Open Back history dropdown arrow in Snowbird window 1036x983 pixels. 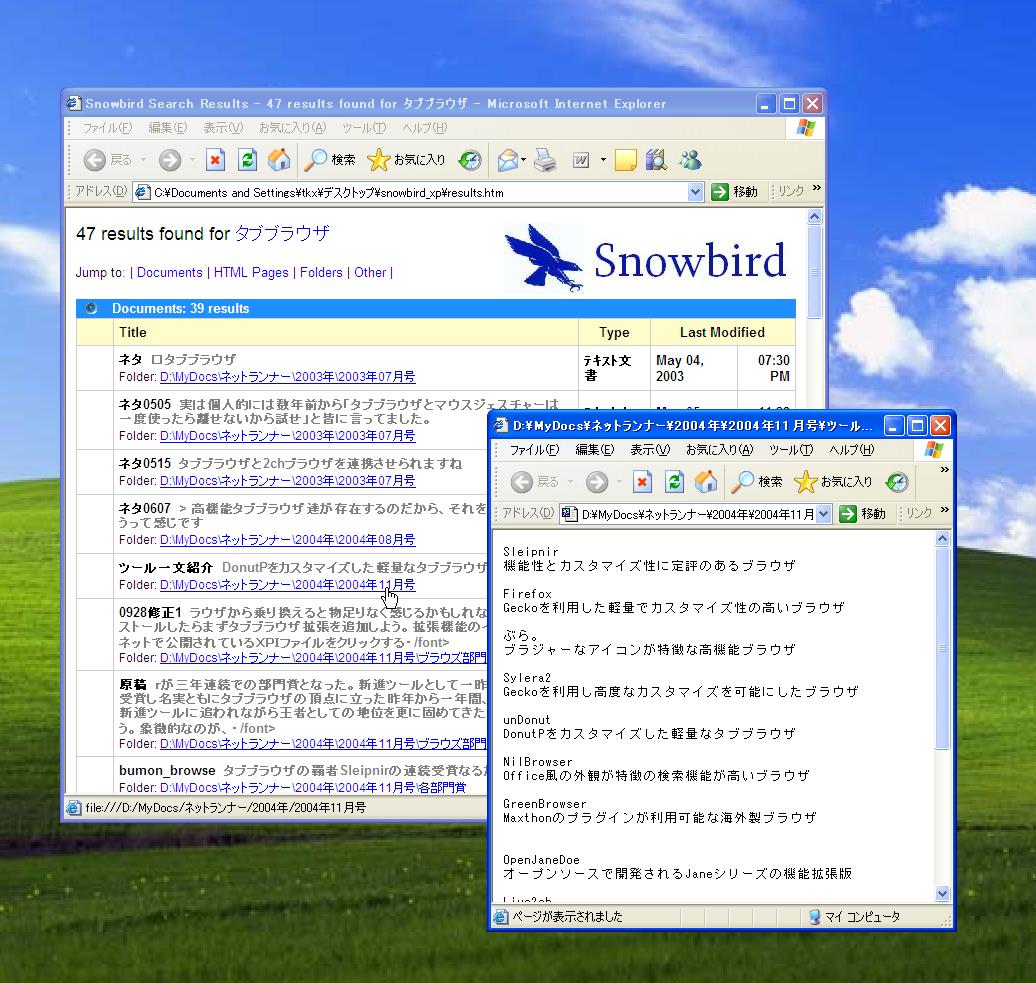(143, 160)
